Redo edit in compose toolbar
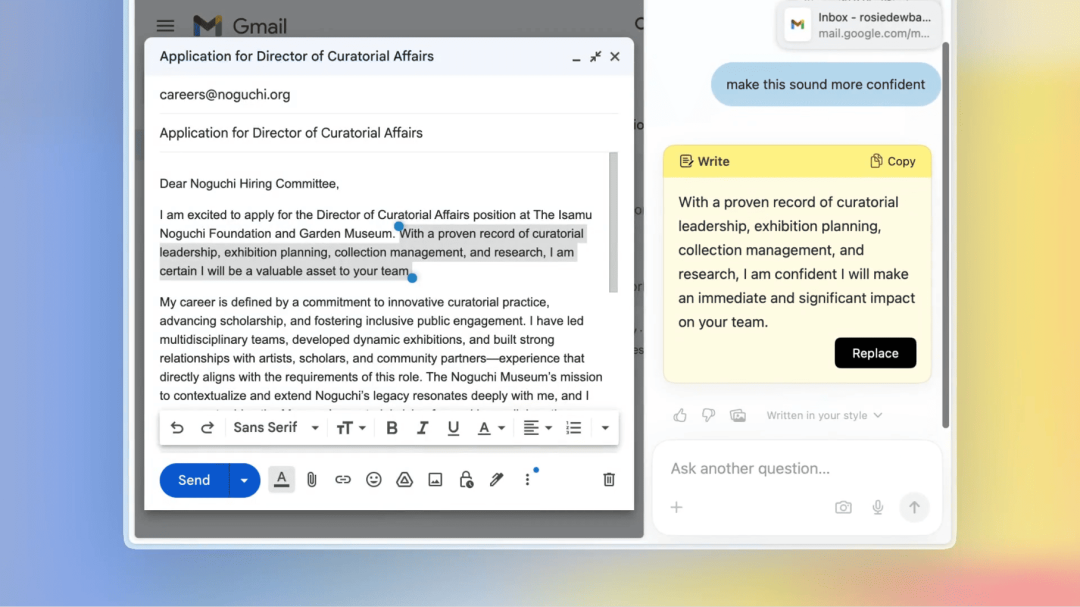 [207, 428]
